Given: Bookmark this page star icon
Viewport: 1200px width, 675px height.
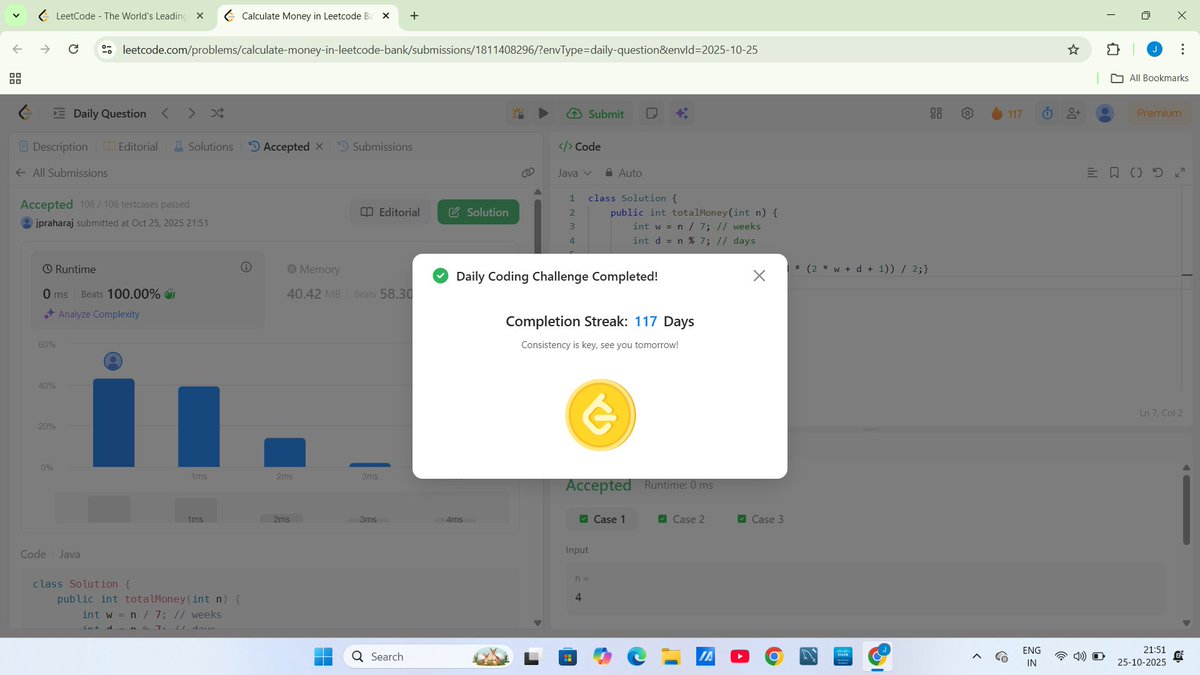Looking at the screenshot, I should coord(1073,49).
